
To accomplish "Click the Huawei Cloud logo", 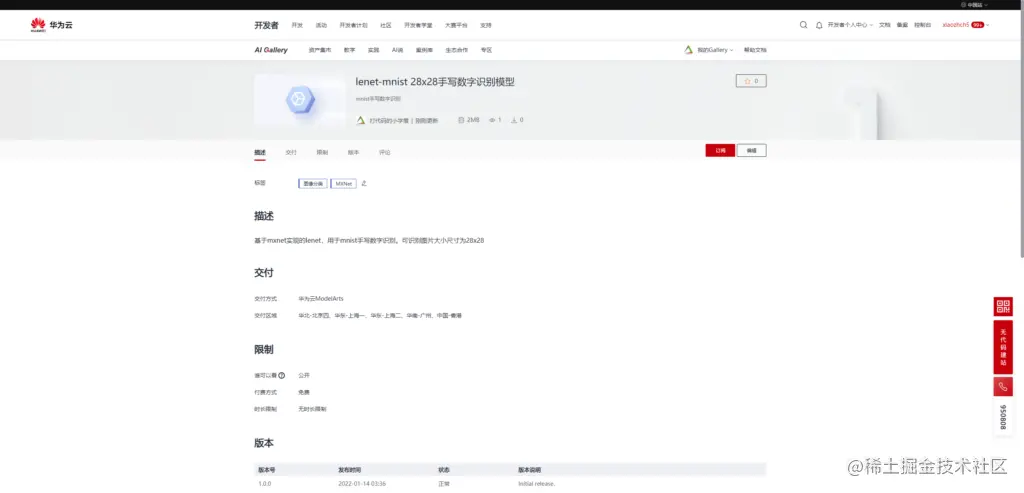I will pyautogui.click(x=51, y=25).
